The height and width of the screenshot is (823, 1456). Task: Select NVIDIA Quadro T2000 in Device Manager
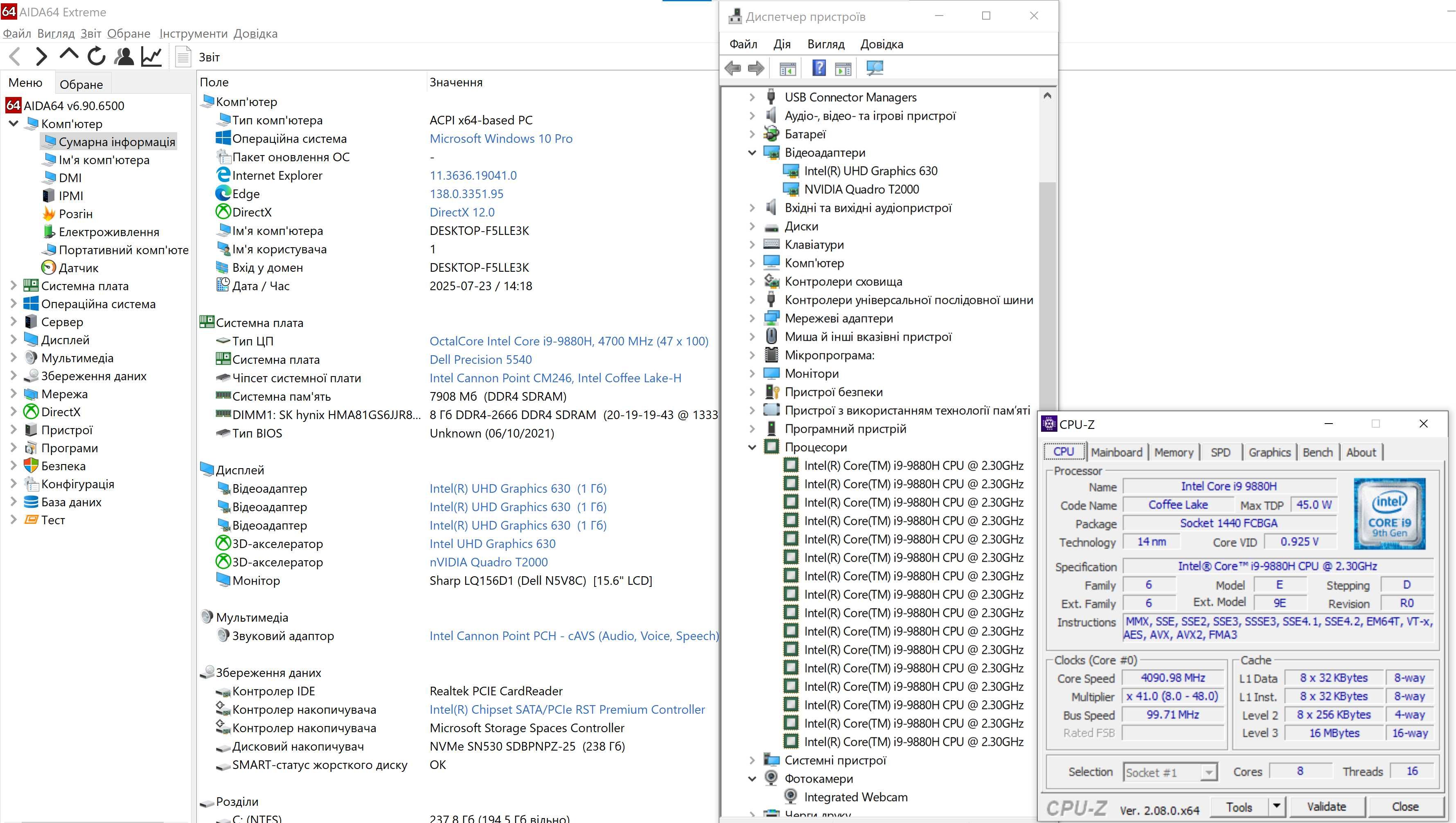tap(861, 189)
